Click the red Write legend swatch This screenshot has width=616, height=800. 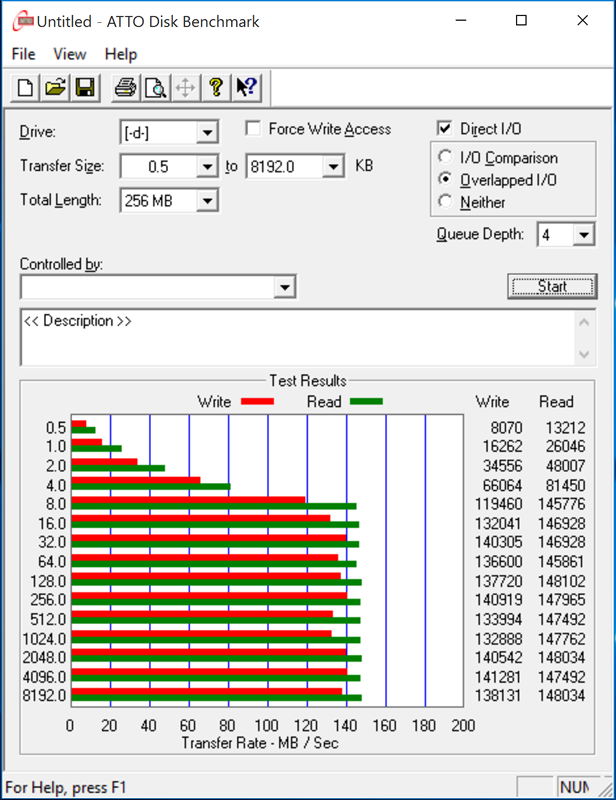(x=257, y=402)
